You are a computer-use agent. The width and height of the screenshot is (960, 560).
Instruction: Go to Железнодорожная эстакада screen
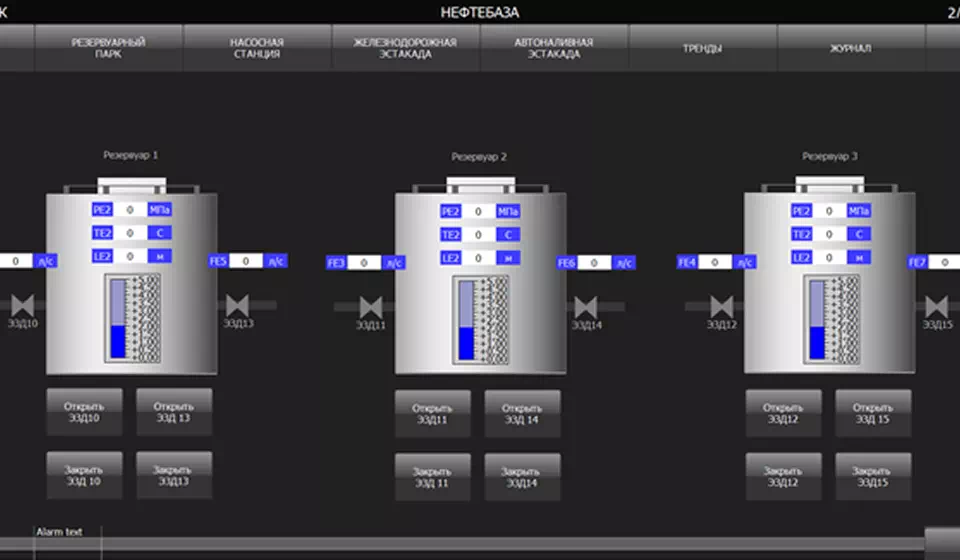click(405, 48)
